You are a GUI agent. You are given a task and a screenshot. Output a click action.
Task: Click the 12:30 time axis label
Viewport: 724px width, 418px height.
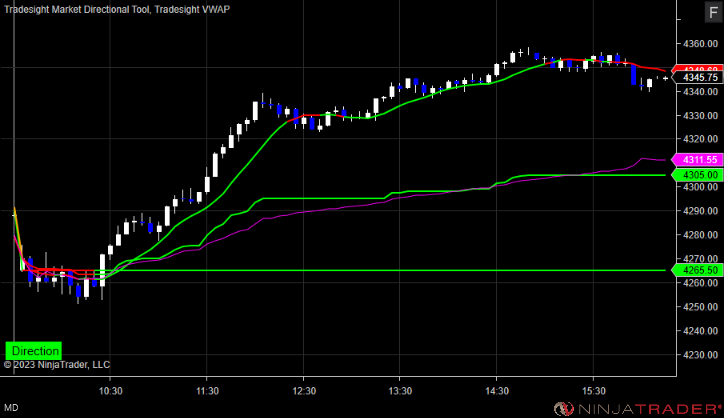click(x=304, y=391)
